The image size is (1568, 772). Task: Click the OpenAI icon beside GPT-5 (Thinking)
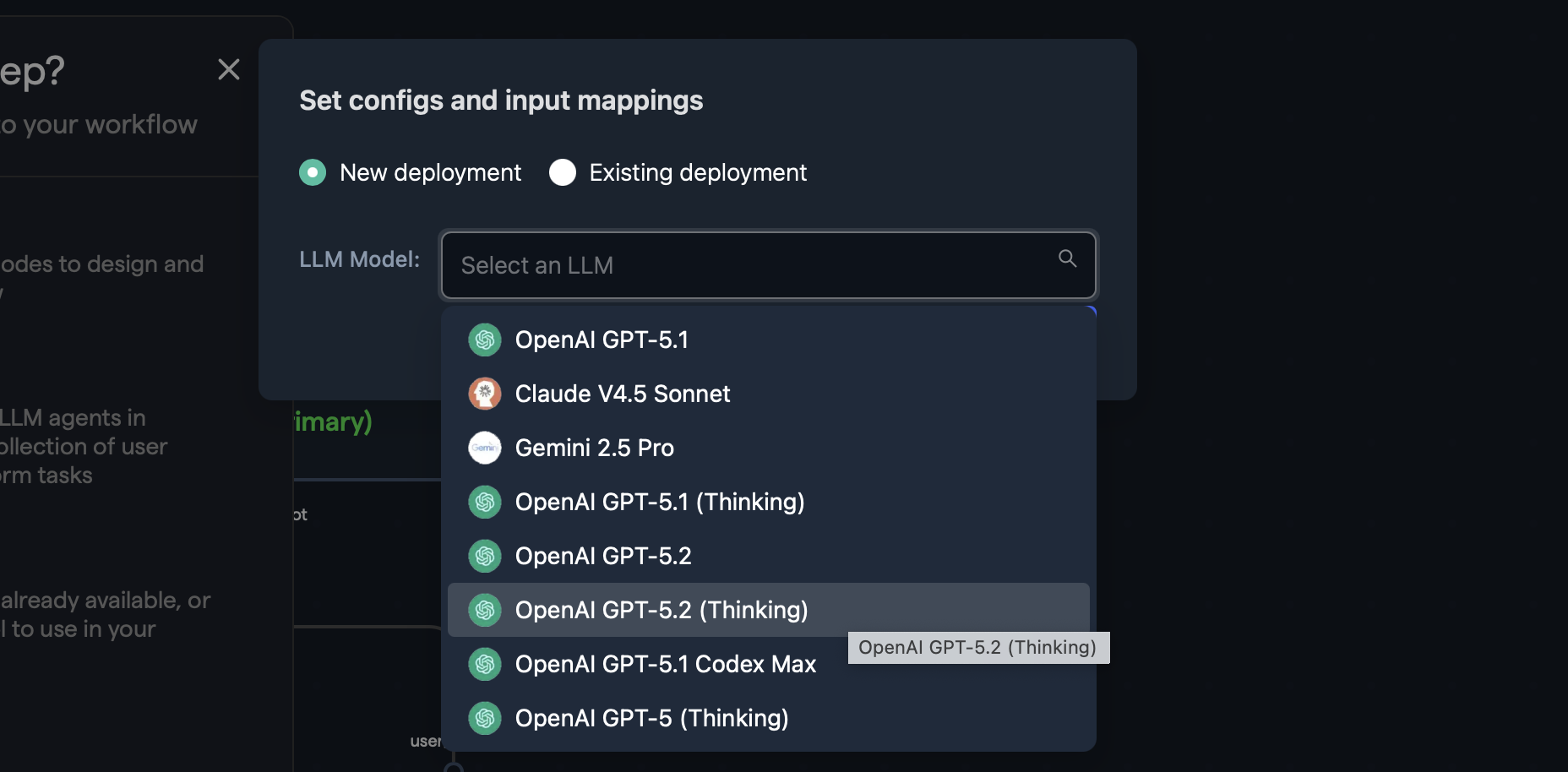(x=485, y=718)
